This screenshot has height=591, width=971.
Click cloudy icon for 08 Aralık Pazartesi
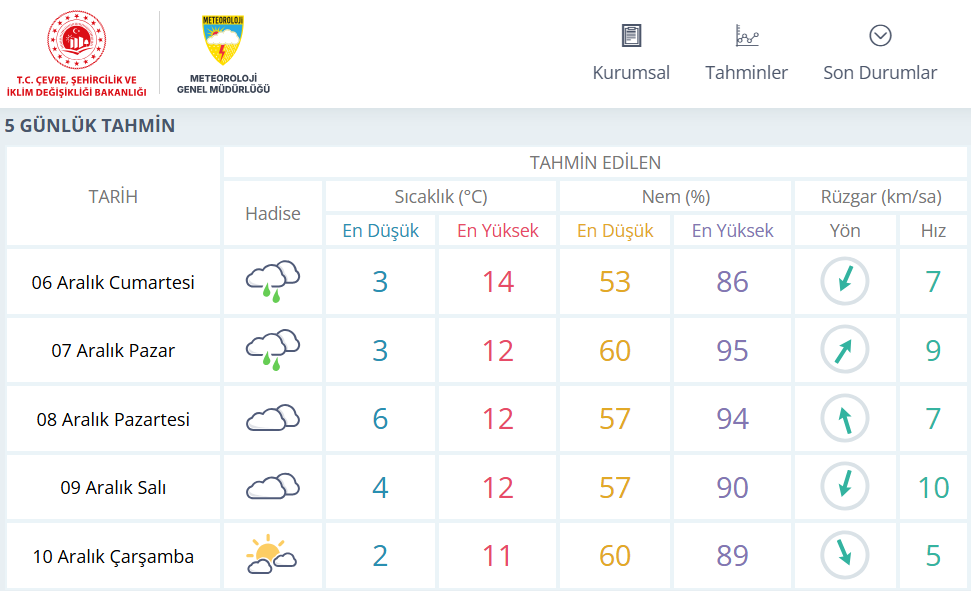273,418
